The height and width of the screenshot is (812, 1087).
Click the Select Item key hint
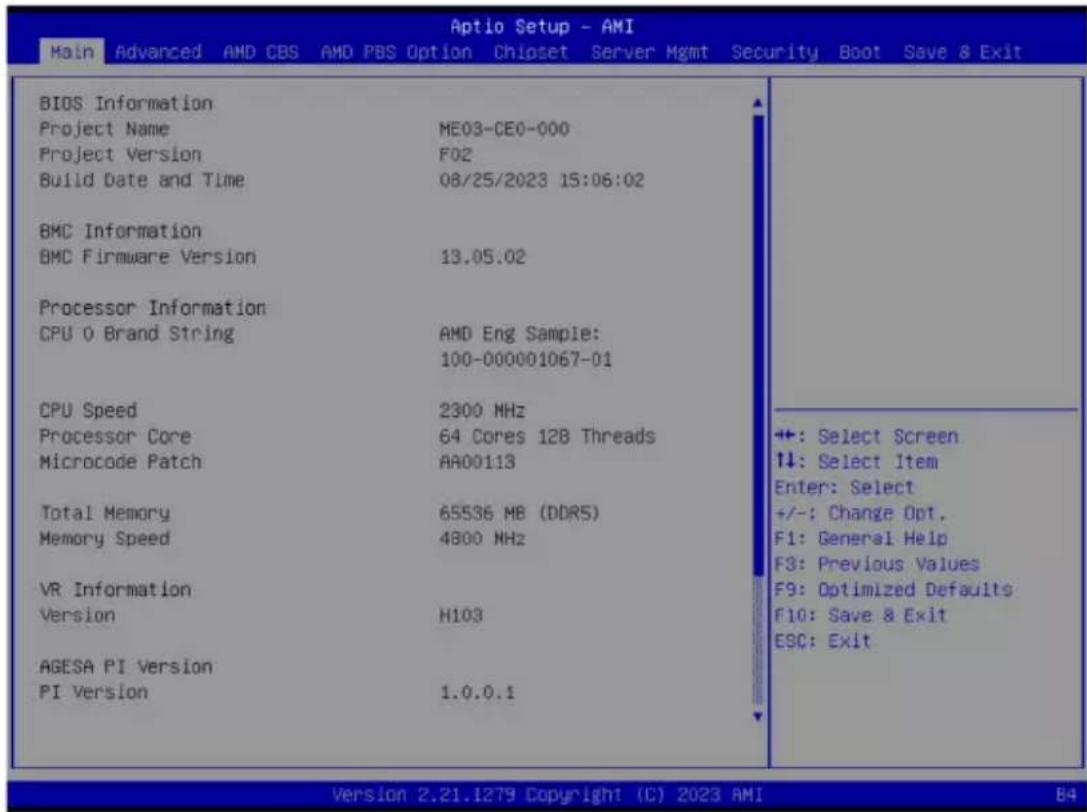[x=856, y=462]
